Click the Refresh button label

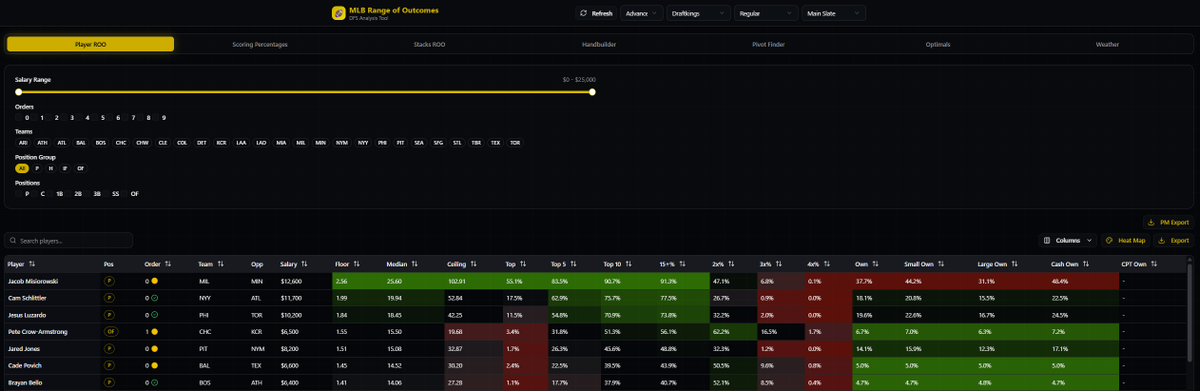point(602,13)
